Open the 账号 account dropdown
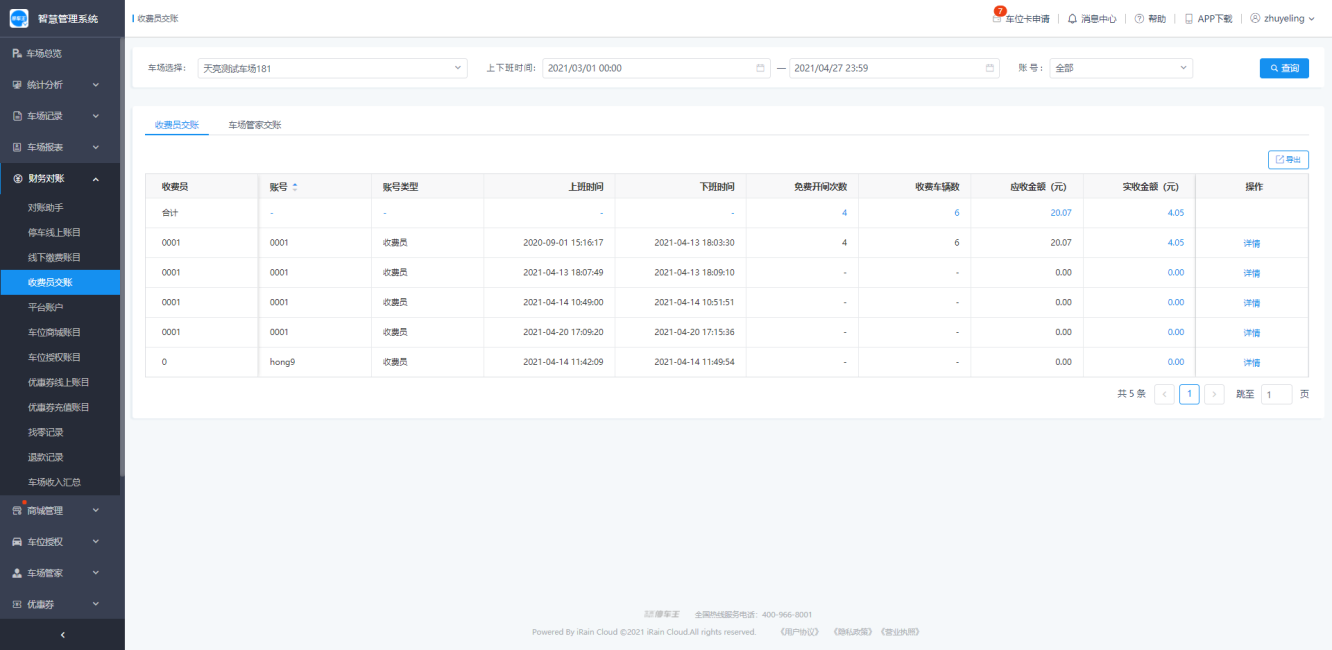Viewport: 1332px width, 650px height. pos(1120,68)
